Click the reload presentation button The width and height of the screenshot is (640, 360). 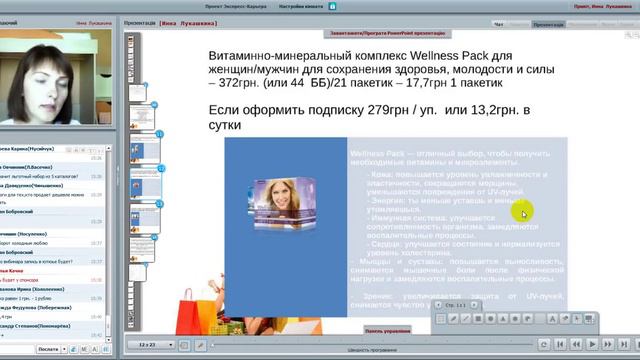pyautogui.click(x=544, y=345)
